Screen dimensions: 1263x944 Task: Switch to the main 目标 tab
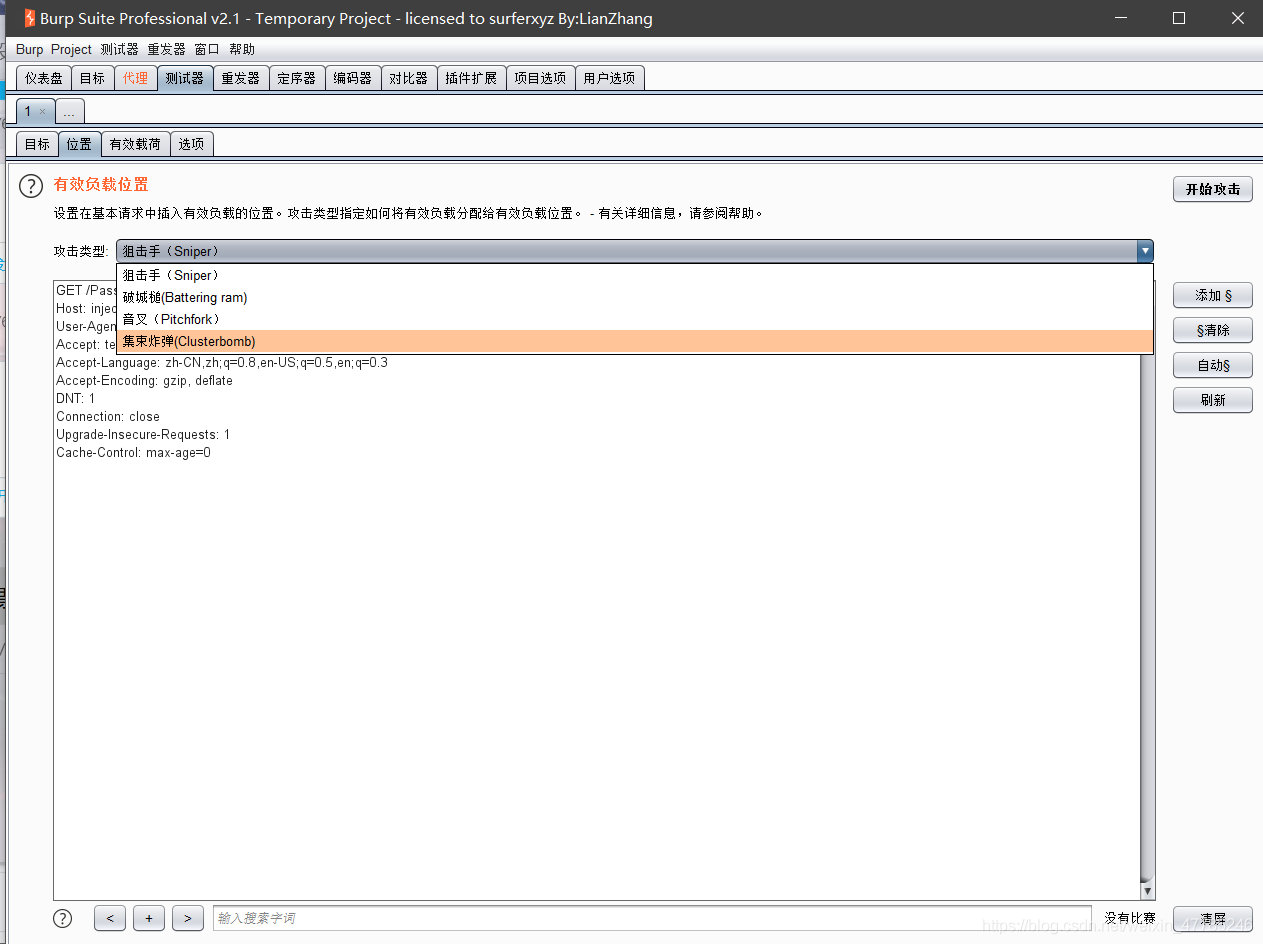coord(92,78)
